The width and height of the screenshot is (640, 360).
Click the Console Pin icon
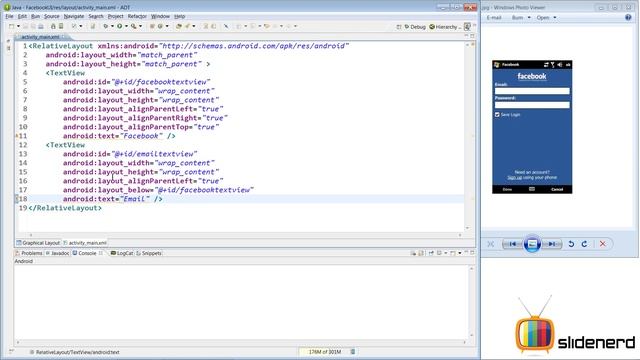coord(431,253)
